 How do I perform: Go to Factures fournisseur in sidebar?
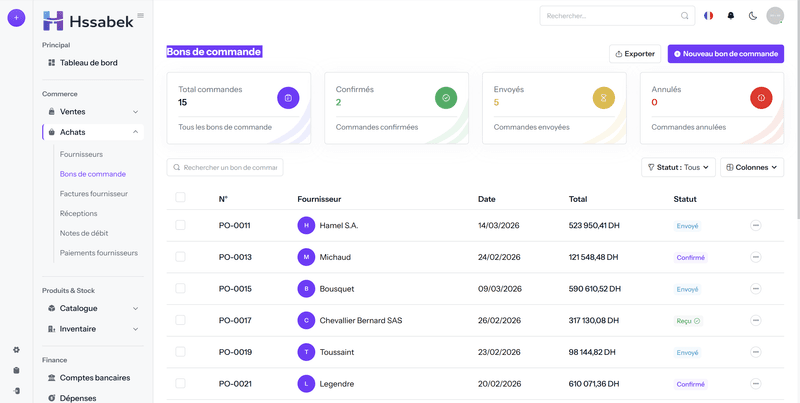(x=94, y=194)
